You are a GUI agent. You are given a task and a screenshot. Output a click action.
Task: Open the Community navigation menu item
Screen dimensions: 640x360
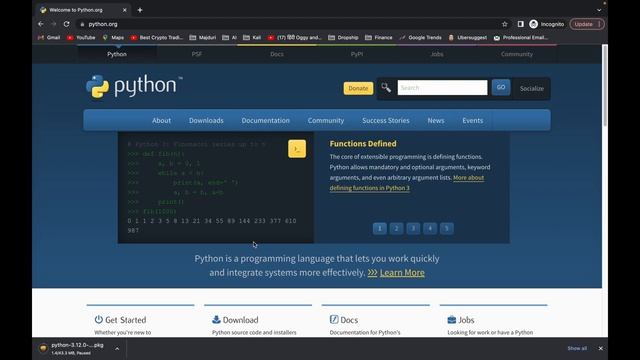[x=326, y=120]
